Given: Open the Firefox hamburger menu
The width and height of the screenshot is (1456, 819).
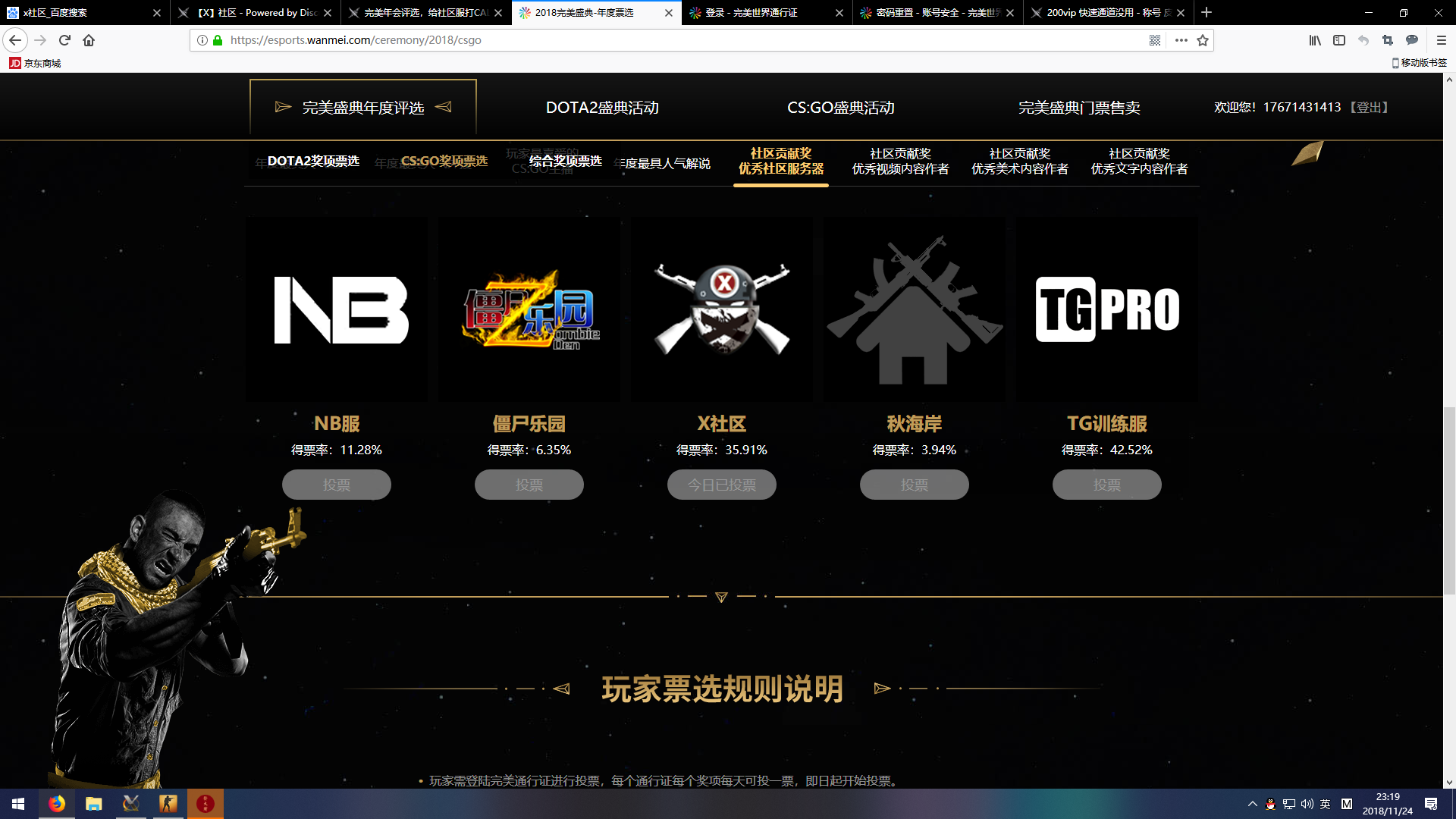Looking at the screenshot, I should click(x=1442, y=40).
